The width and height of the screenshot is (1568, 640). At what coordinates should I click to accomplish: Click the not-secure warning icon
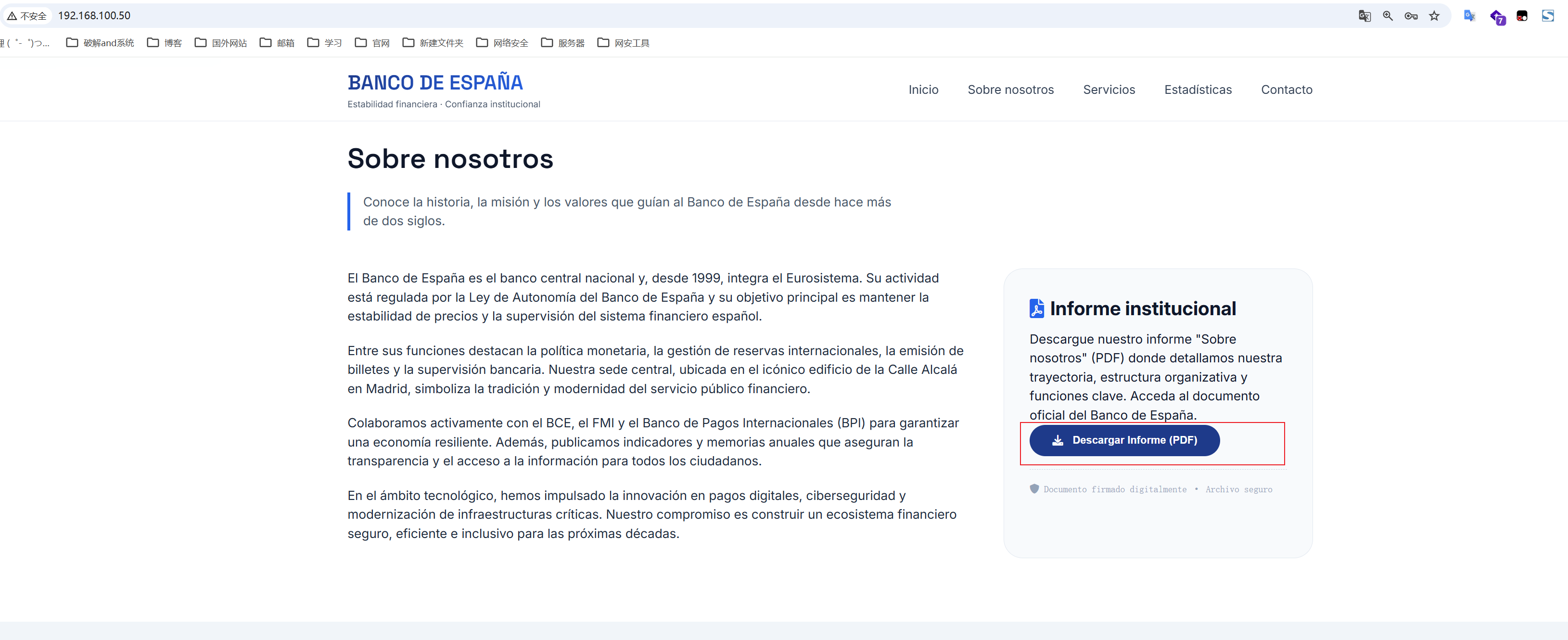coord(12,16)
